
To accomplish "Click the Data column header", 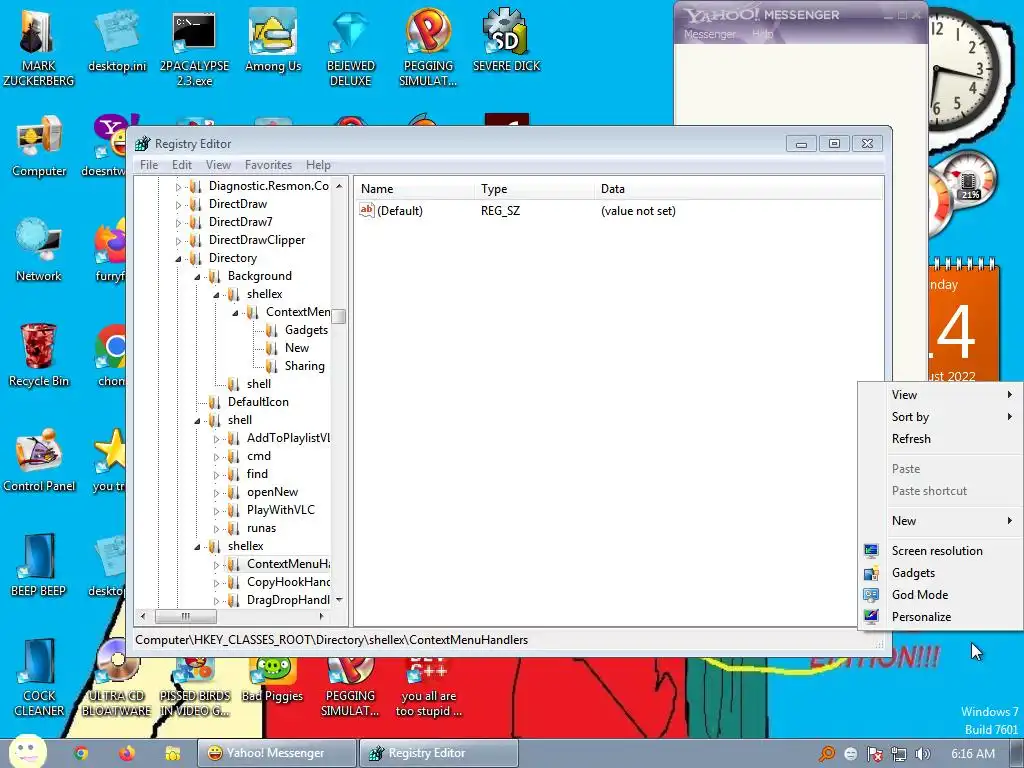I will point(739,189).
